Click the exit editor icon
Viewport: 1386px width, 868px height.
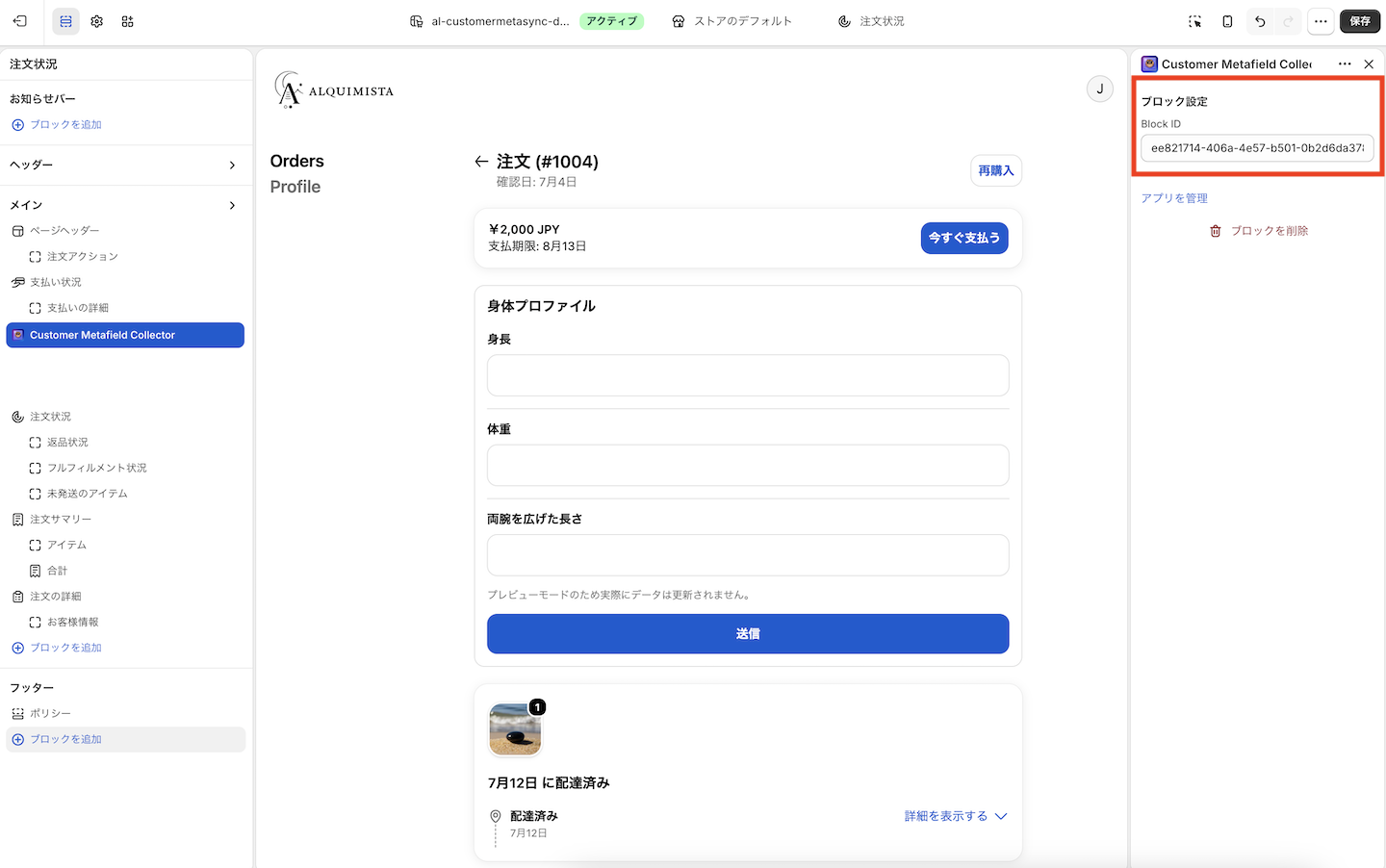click(20, 21)
